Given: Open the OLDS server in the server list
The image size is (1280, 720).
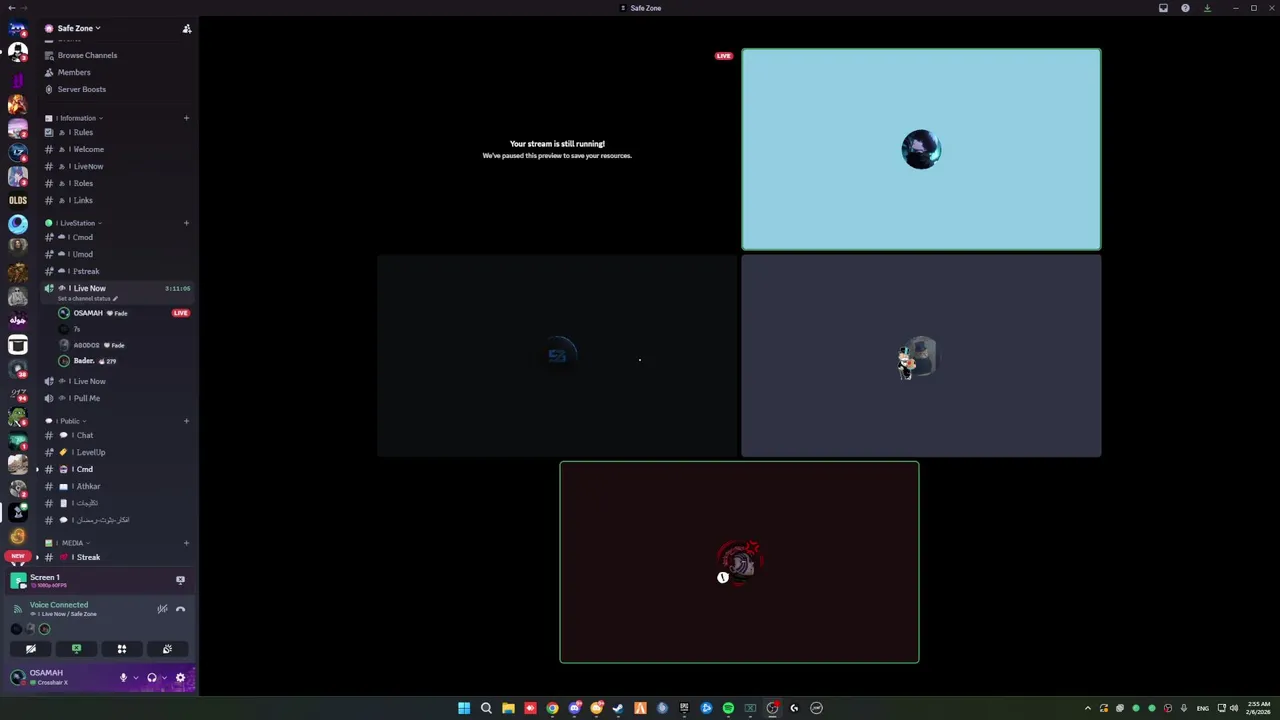Looking at the screenshot, I should point(18,200).
